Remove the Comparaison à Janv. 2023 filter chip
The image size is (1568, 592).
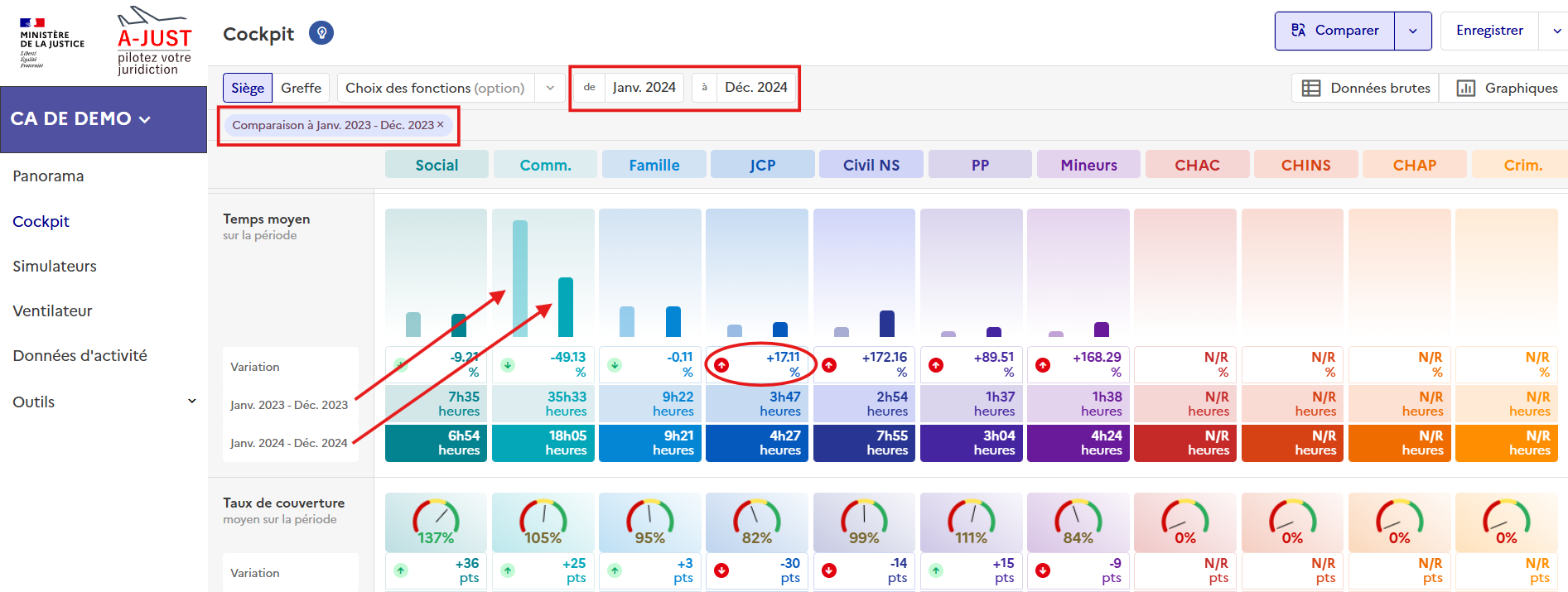441,124
